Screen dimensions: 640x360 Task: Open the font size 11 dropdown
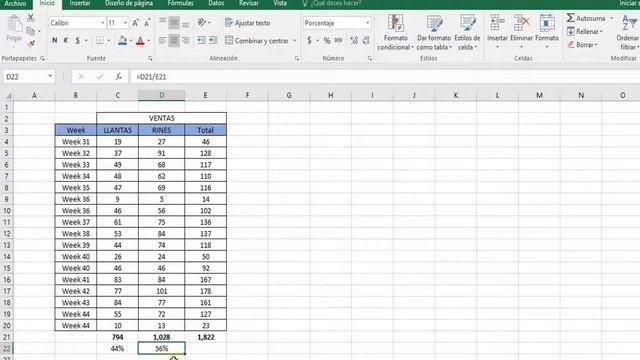tap(125, 23)
